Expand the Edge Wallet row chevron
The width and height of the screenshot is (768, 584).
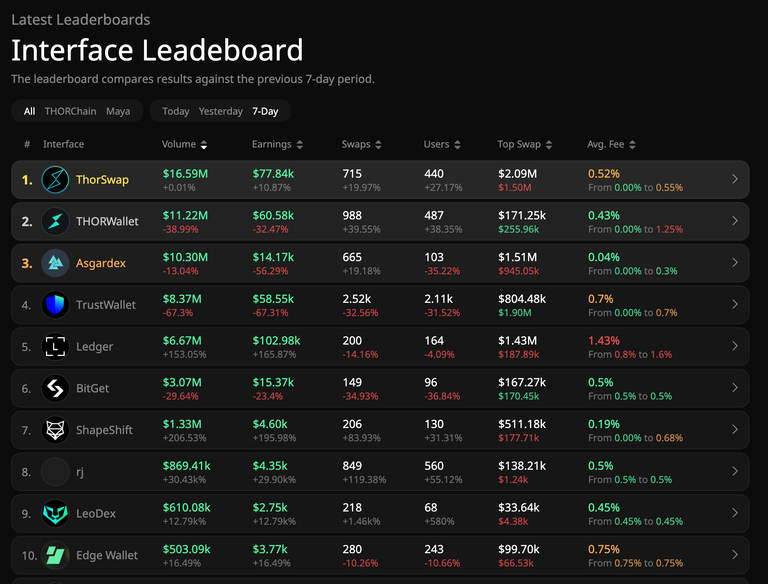click(x=735, y=555)
